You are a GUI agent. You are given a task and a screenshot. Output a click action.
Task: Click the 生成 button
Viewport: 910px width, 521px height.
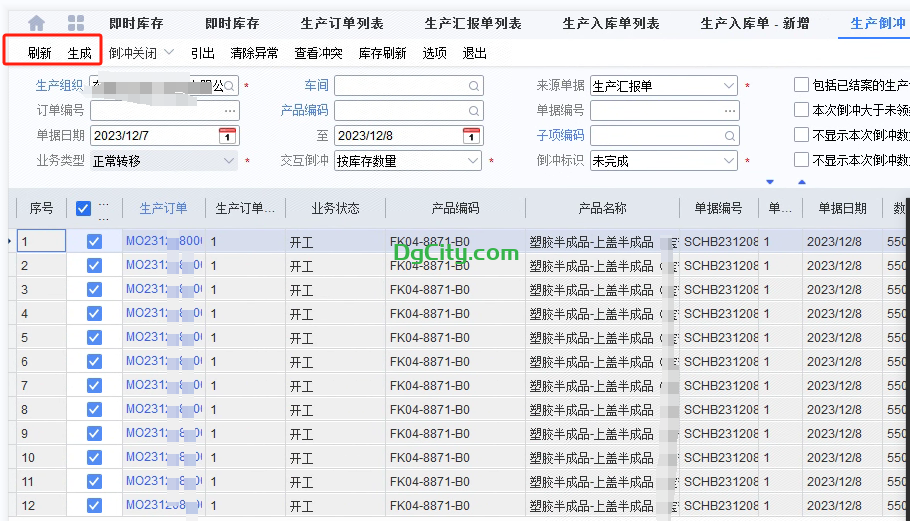[x=80, y=53]
